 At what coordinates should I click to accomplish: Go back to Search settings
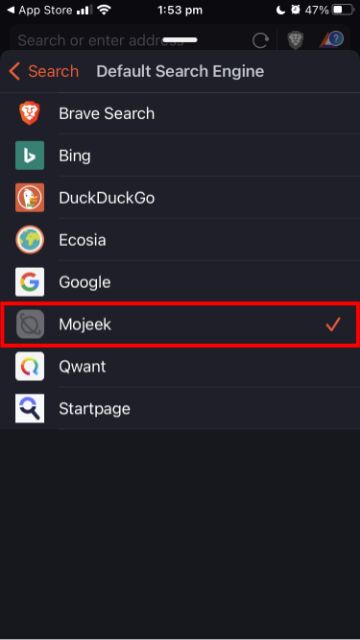(43, 71)
